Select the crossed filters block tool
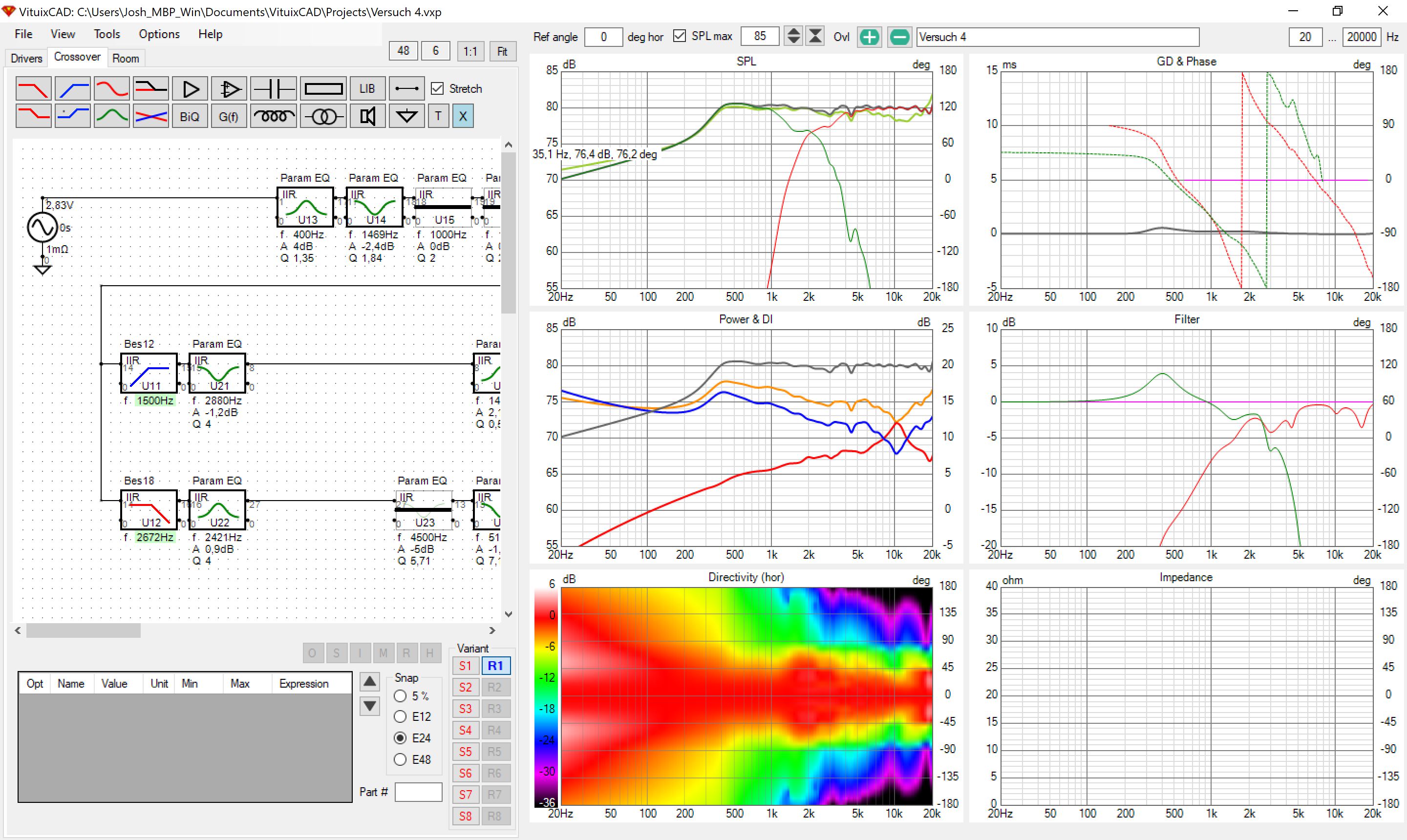The image size is (1407, 840). click(150, 116)
